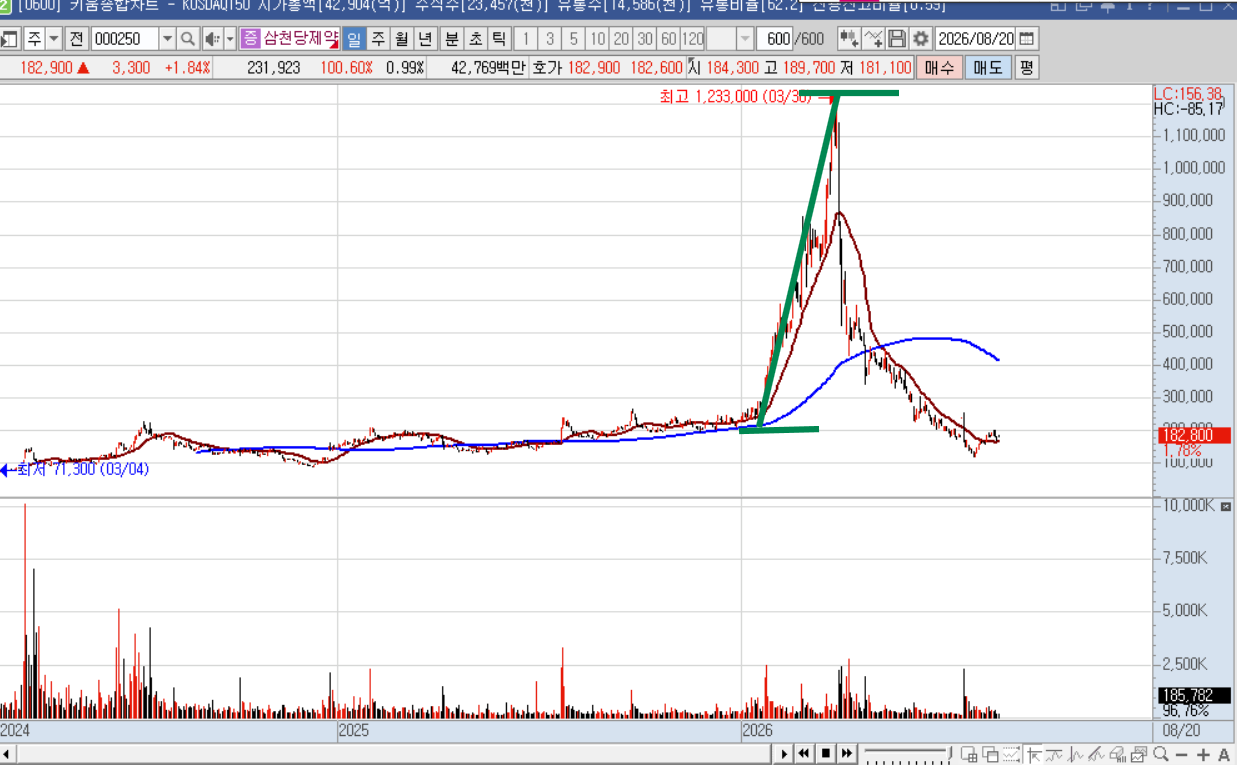
Task: Click the speaker sound alert icon
Action: coord(211,39)
